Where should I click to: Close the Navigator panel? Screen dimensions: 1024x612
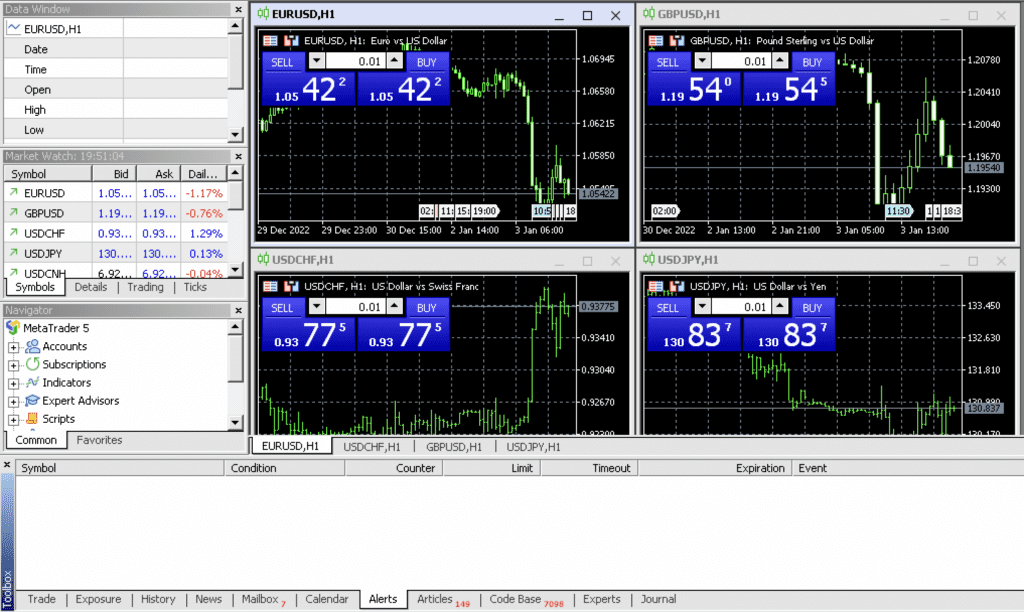[x=238, y=310]
